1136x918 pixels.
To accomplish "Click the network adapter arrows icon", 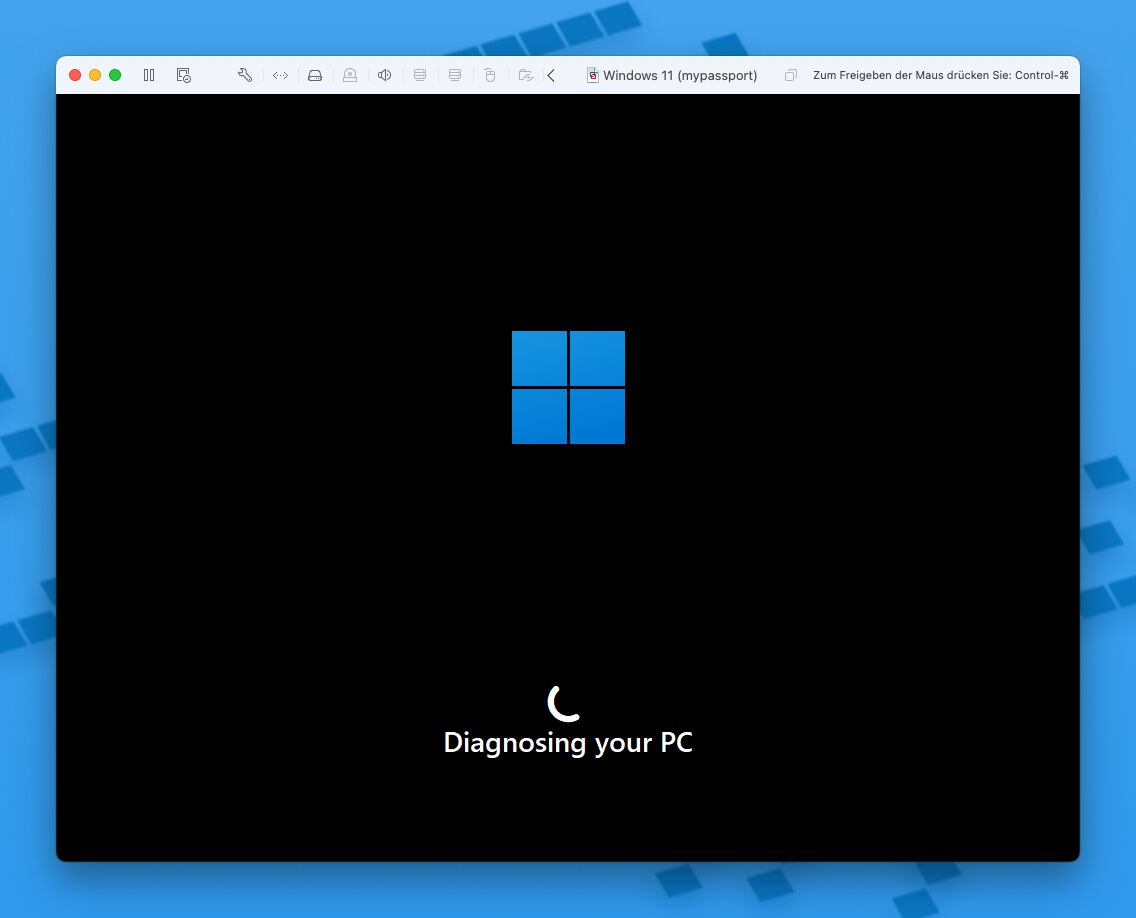I will [280, 75].
